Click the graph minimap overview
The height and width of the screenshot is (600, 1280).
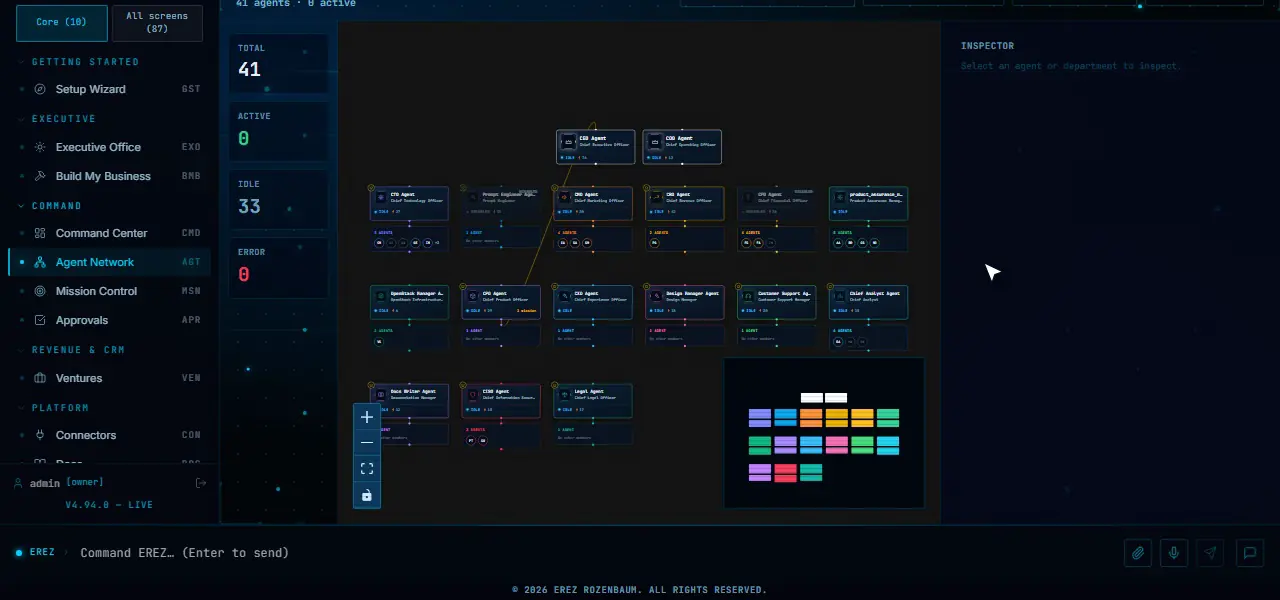pyautogui.click(x=824, y=433)
